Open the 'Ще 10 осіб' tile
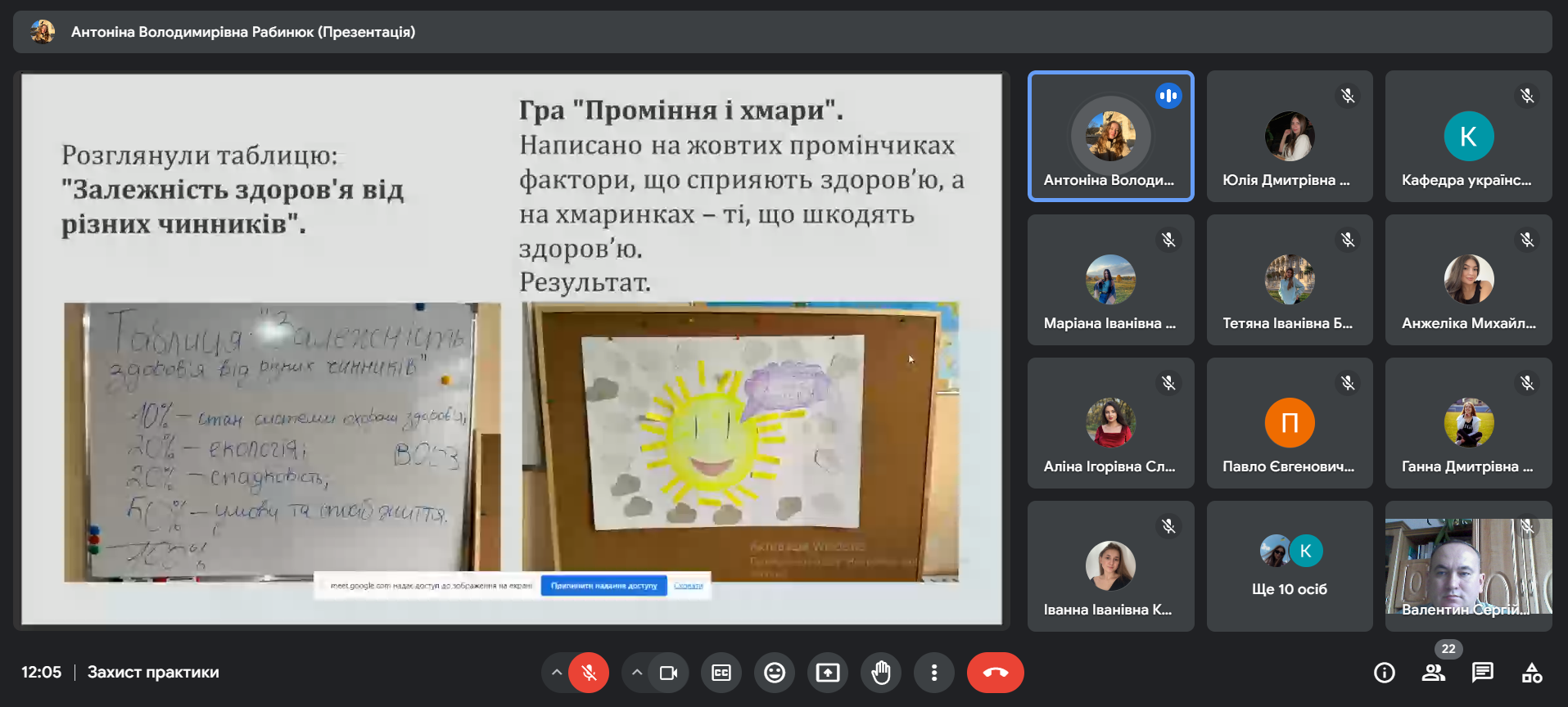This screenshot has height=707, width=1568. pos(1290,566)
